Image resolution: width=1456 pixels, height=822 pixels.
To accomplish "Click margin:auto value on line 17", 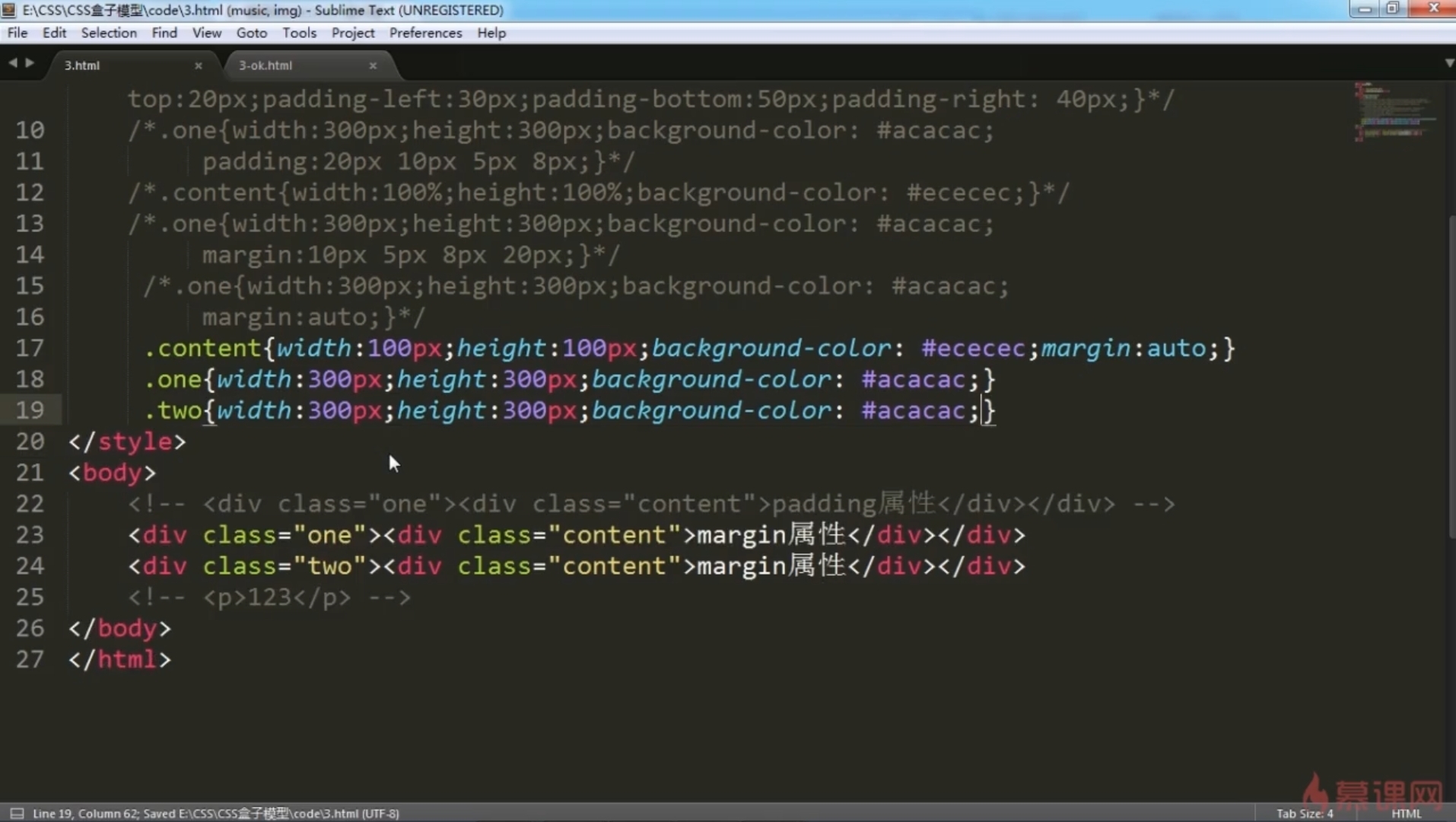I will [x=1124, y=348].
